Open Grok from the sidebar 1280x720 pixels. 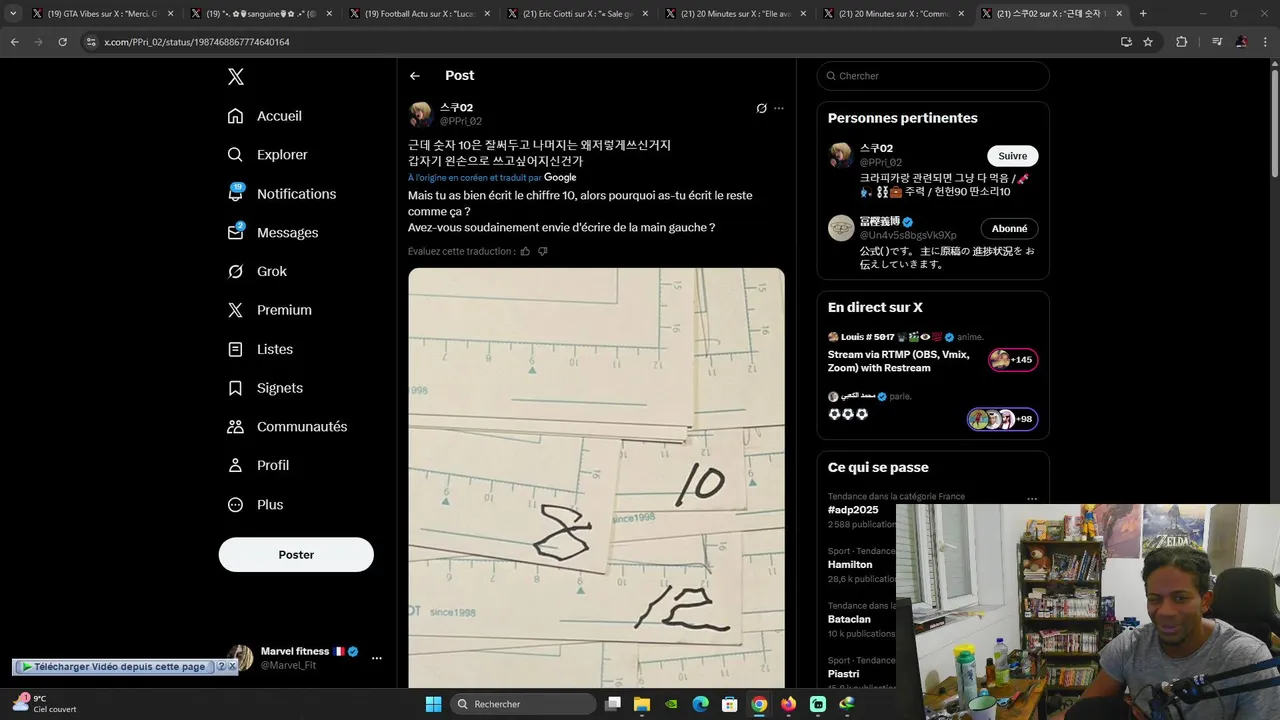[257, 272]
